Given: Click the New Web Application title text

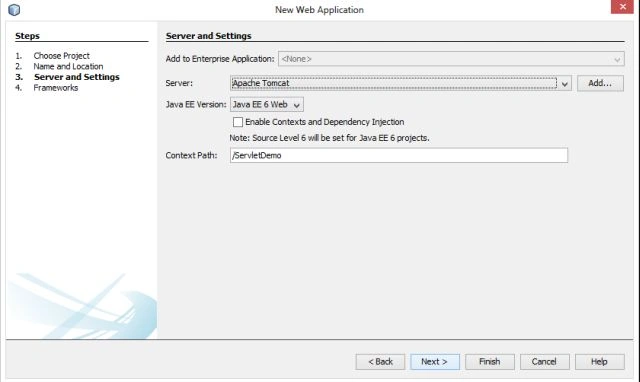Looking at the screenshot, I should coord(320,10).
